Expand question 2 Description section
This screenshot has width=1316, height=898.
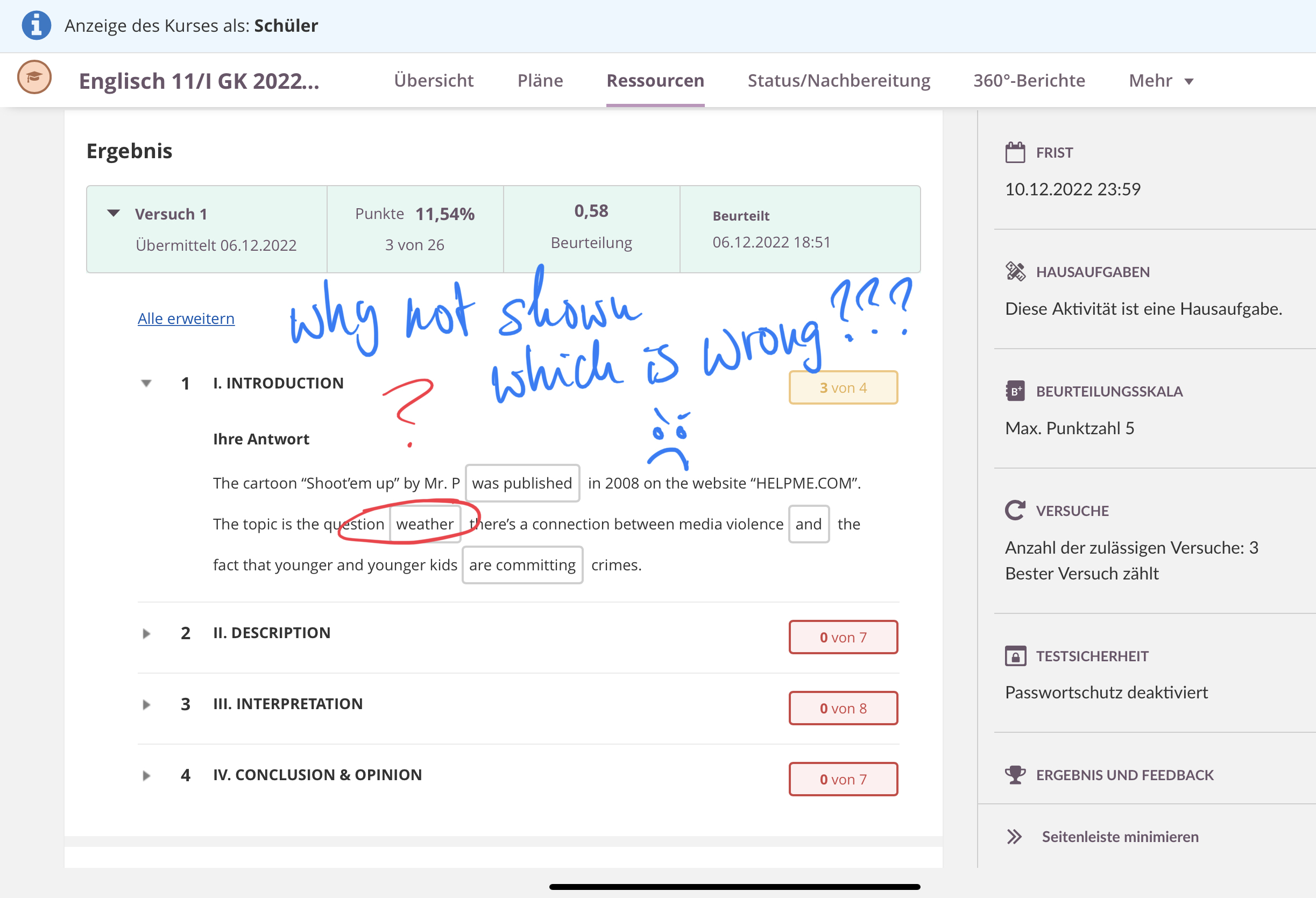pos(146,633)
